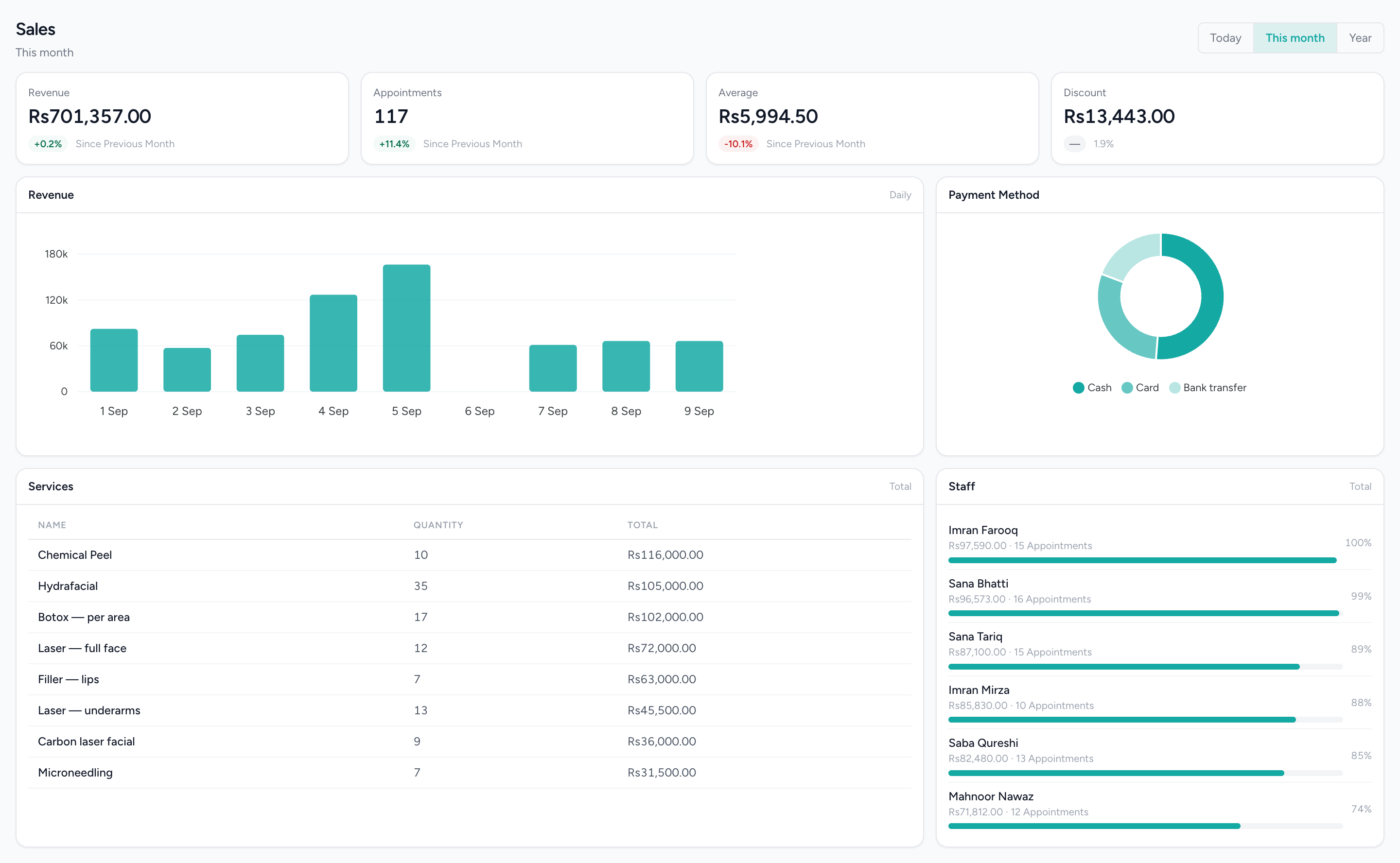Click the +0.2% revenue change badge
This screenshot has height=863, width=1400.
click(48, 144)
